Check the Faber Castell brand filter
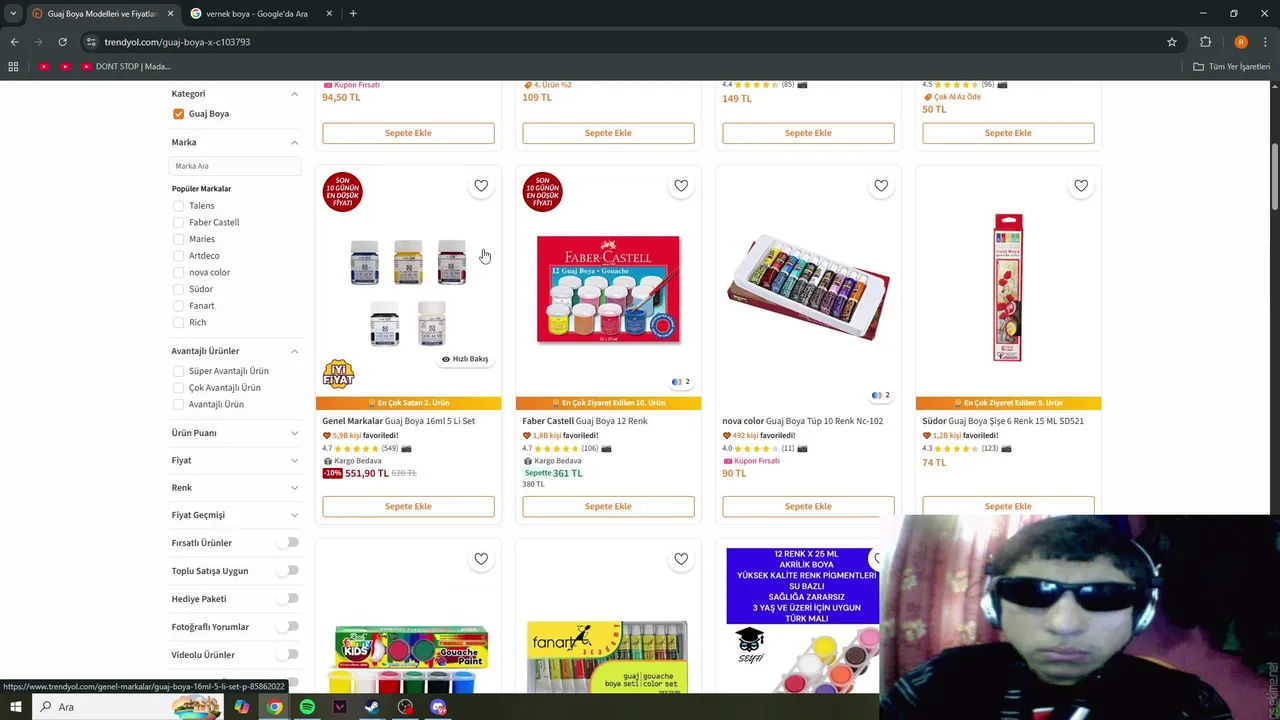The image size is (1280, 720). tap(178, 222)
